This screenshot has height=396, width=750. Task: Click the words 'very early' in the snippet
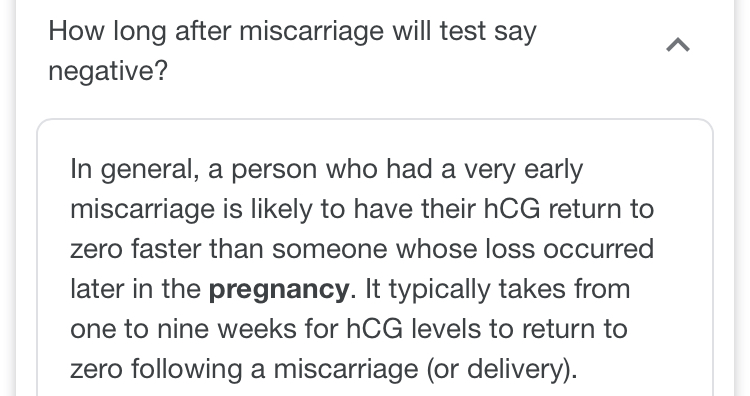coord(523,169)
